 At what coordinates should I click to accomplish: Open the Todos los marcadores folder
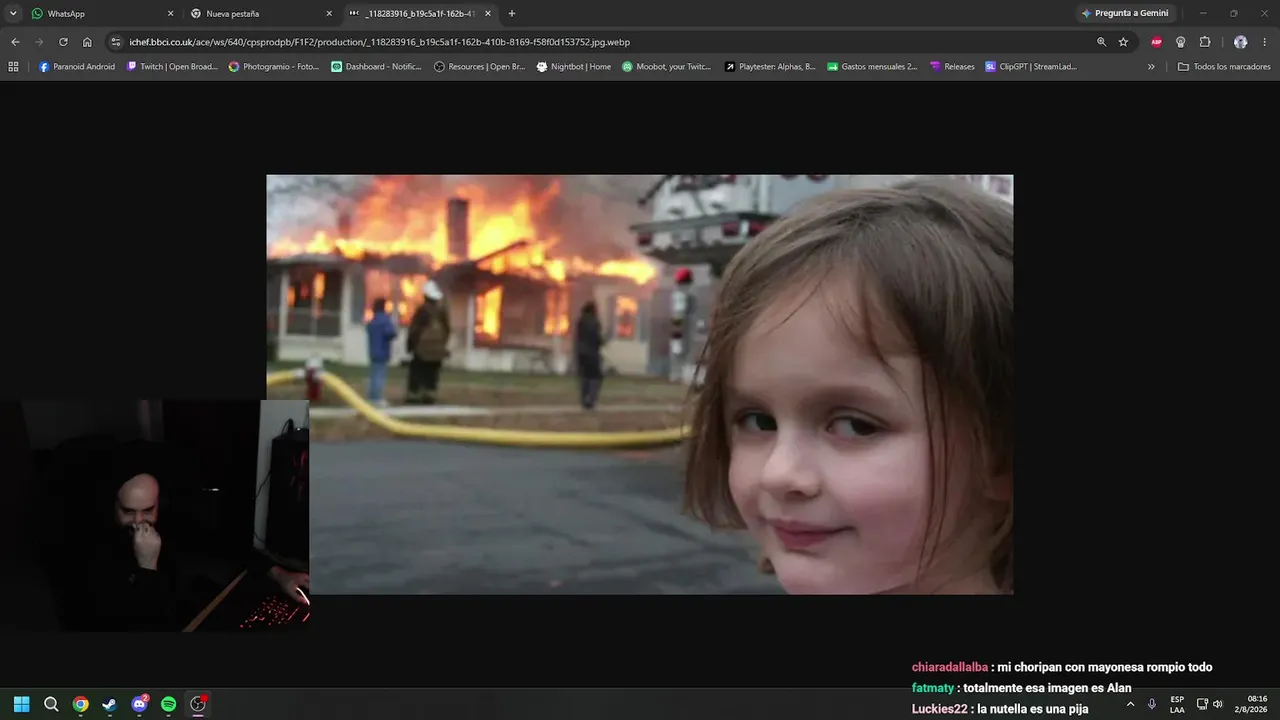coord(1224,67)
